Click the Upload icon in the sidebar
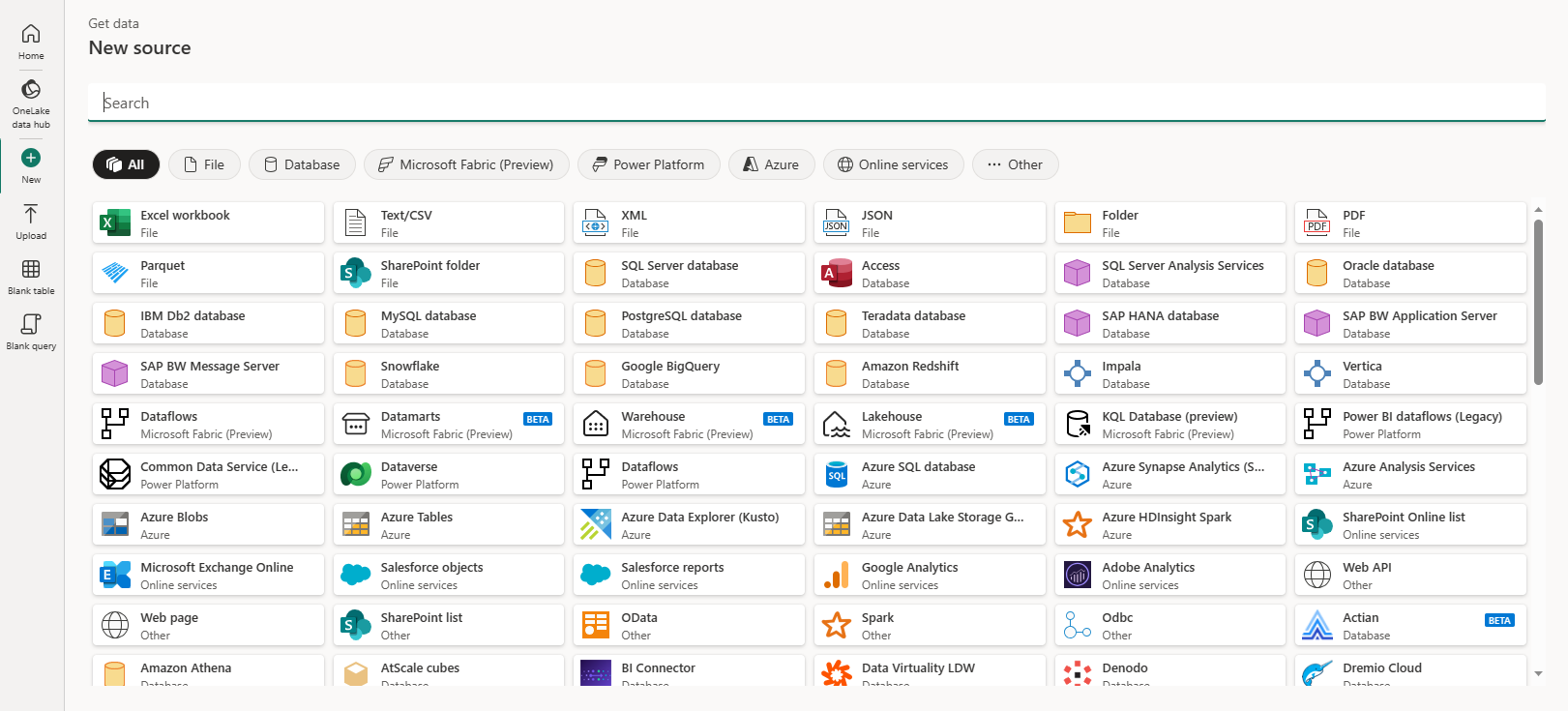 pyautogui.click(x=31, y=214)
